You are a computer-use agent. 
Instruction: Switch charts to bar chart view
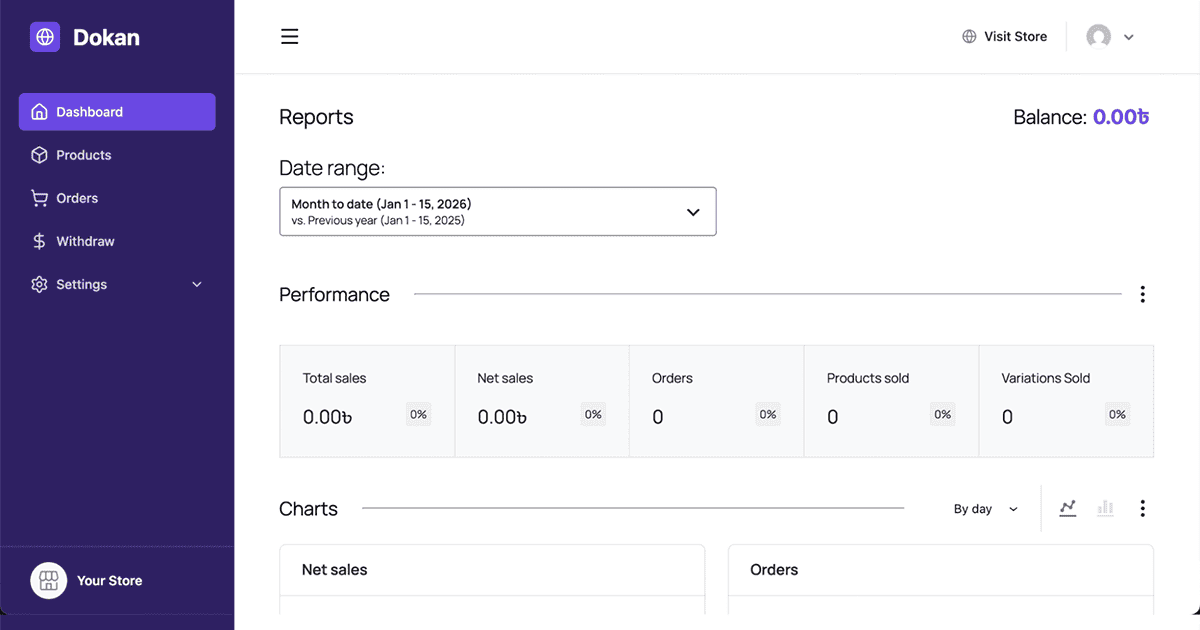1105,508
